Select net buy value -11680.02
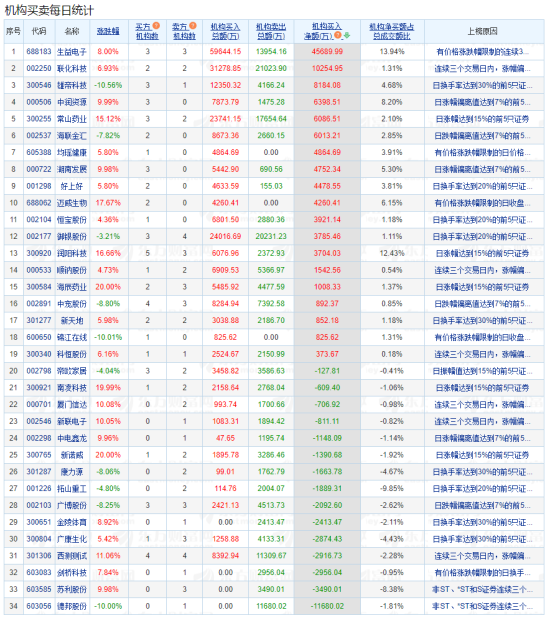 coord(327,606)
